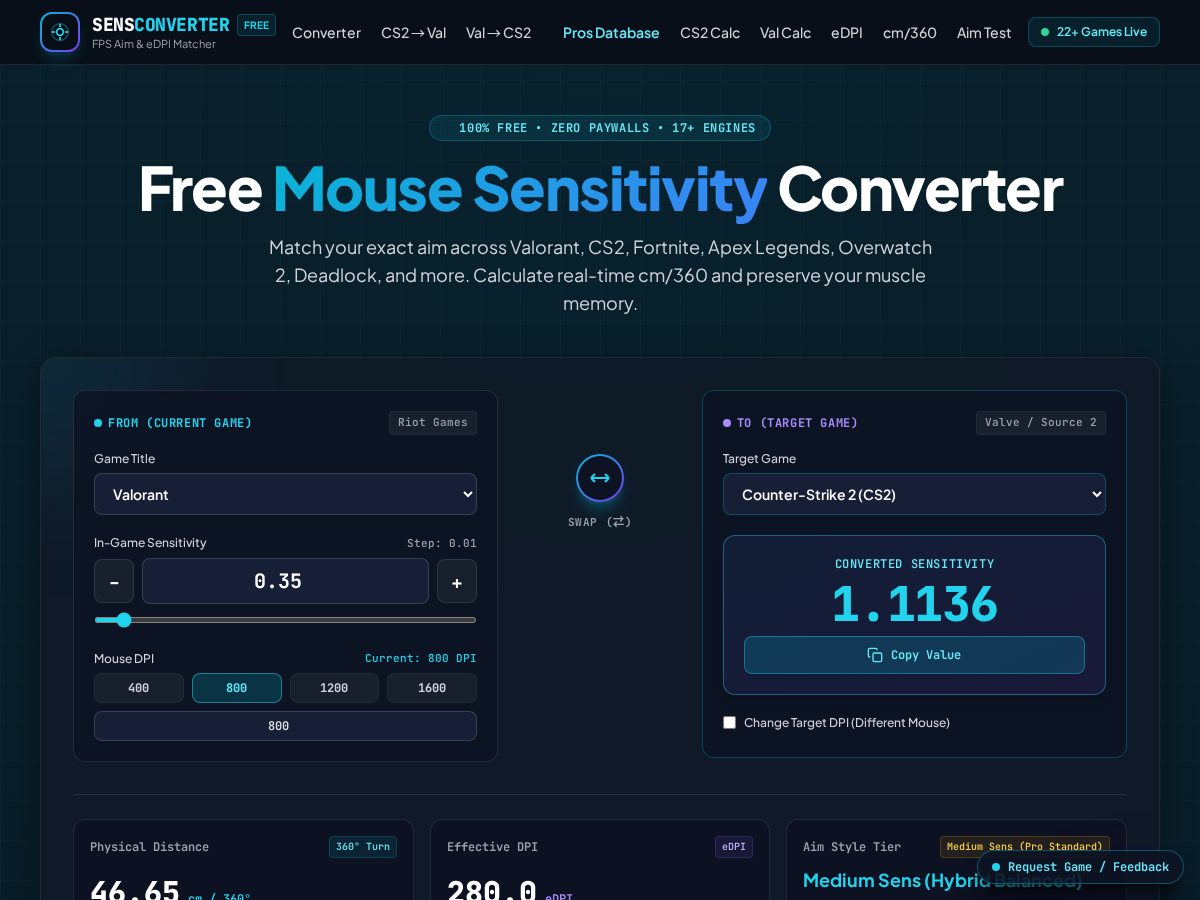Open Request Game / Feedback button
The height and width of the screenshot is (900, 1200).
[1080, 867]
